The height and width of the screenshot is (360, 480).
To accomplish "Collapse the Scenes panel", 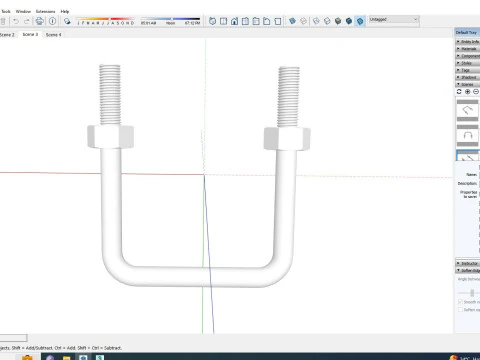I will click(468, 84).
